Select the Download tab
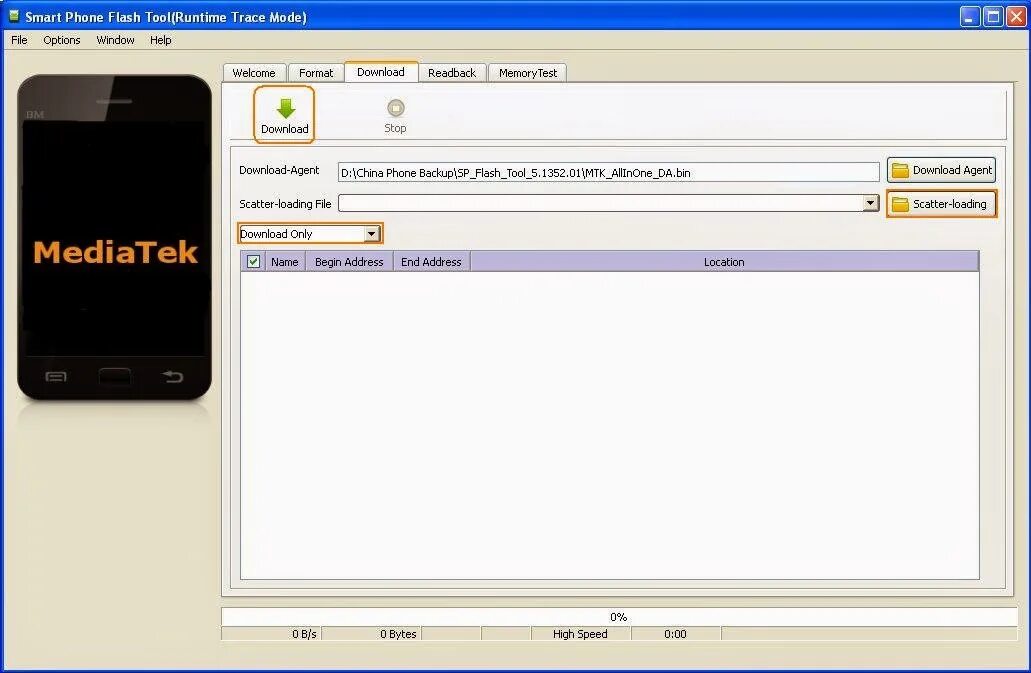 pos(381,72)
